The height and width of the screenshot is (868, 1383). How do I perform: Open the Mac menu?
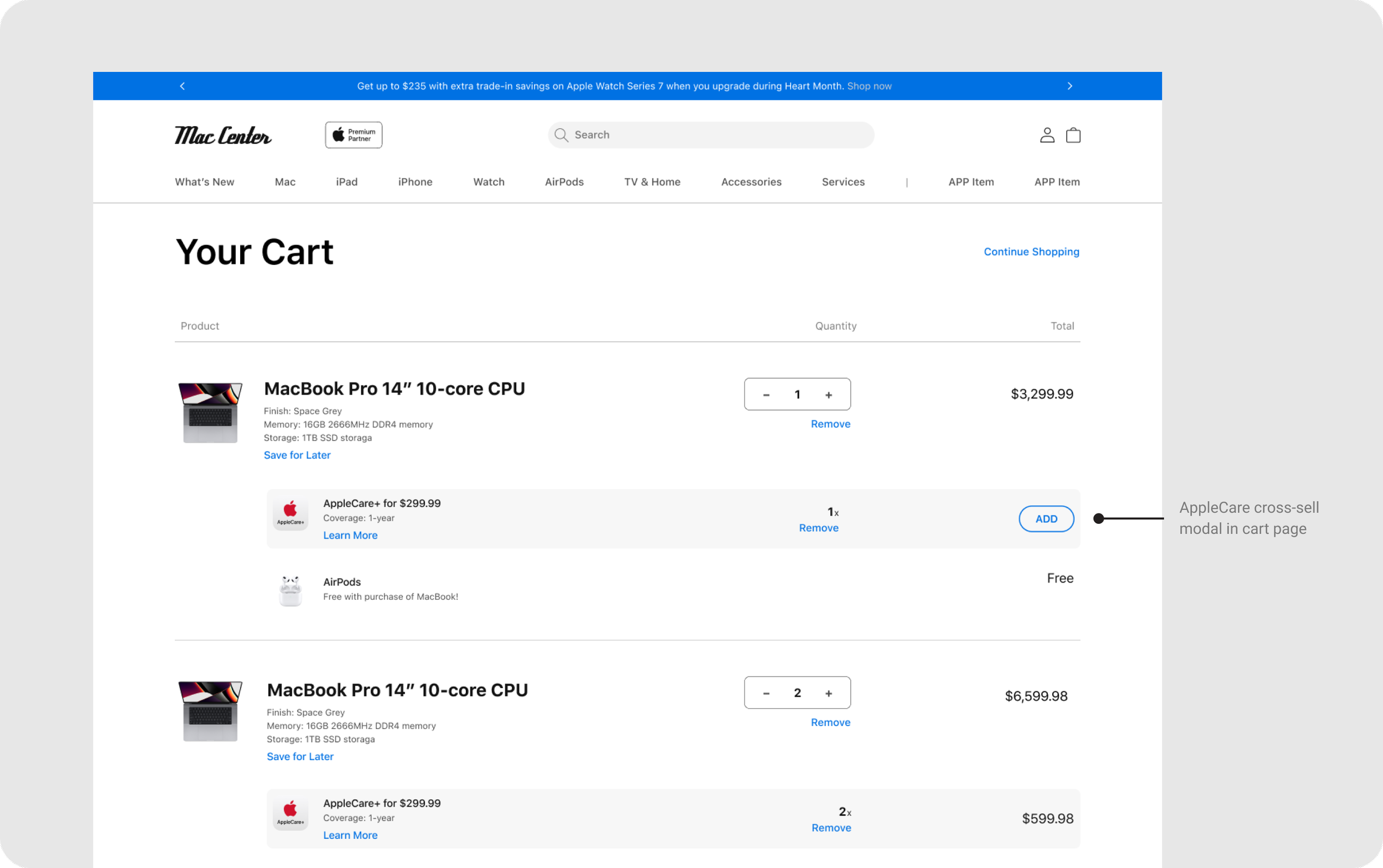pos(285,182)
